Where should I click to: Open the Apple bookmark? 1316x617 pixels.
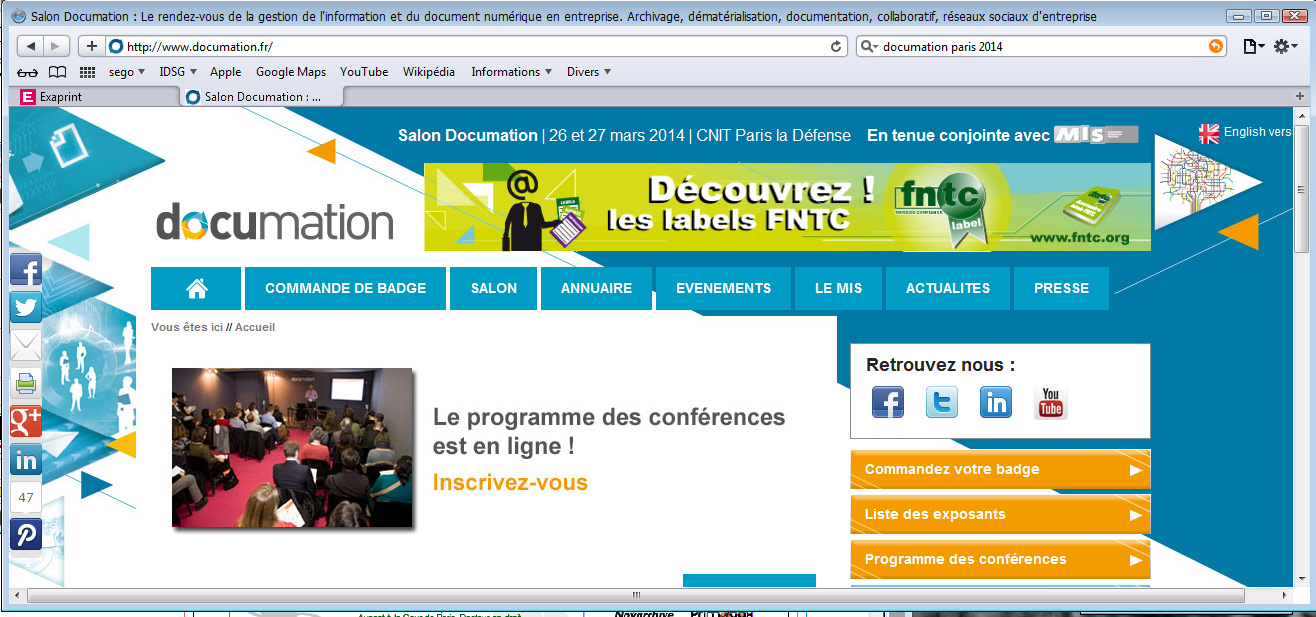pos(225,72)
